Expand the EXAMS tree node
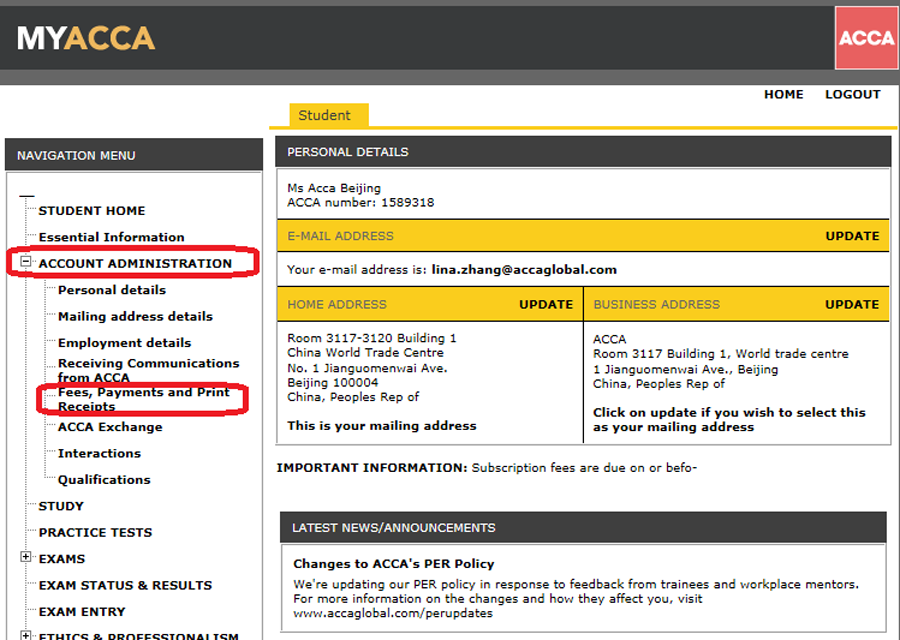900x640 pixels. click(25, 557)
